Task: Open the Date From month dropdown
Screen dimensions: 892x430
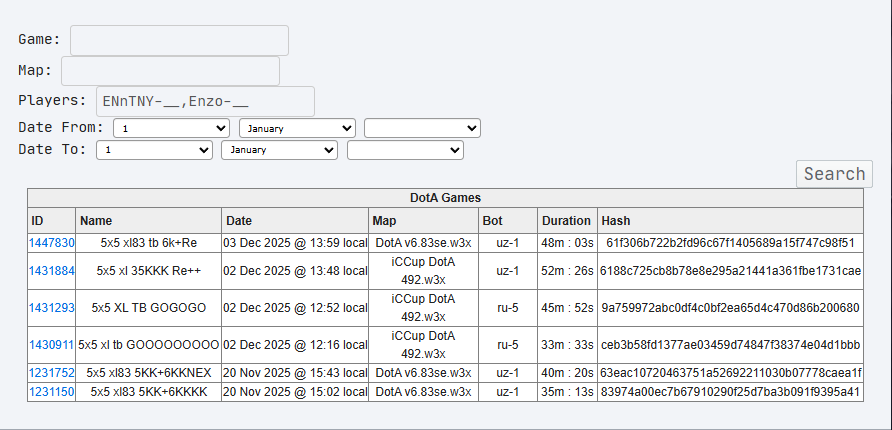Action: point(297,128)
